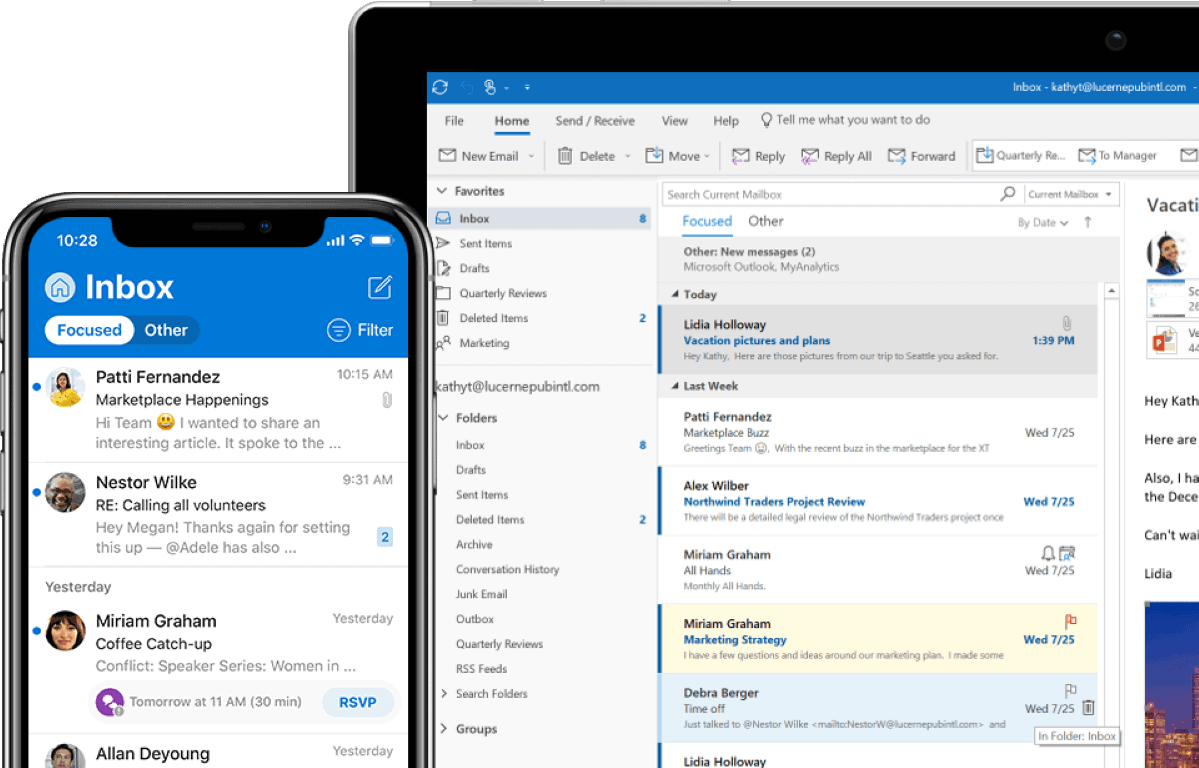1199x768 pixels.
Task: Open Nestor Wilke's conversation on the phone
Action: click(x=218, y=514)
